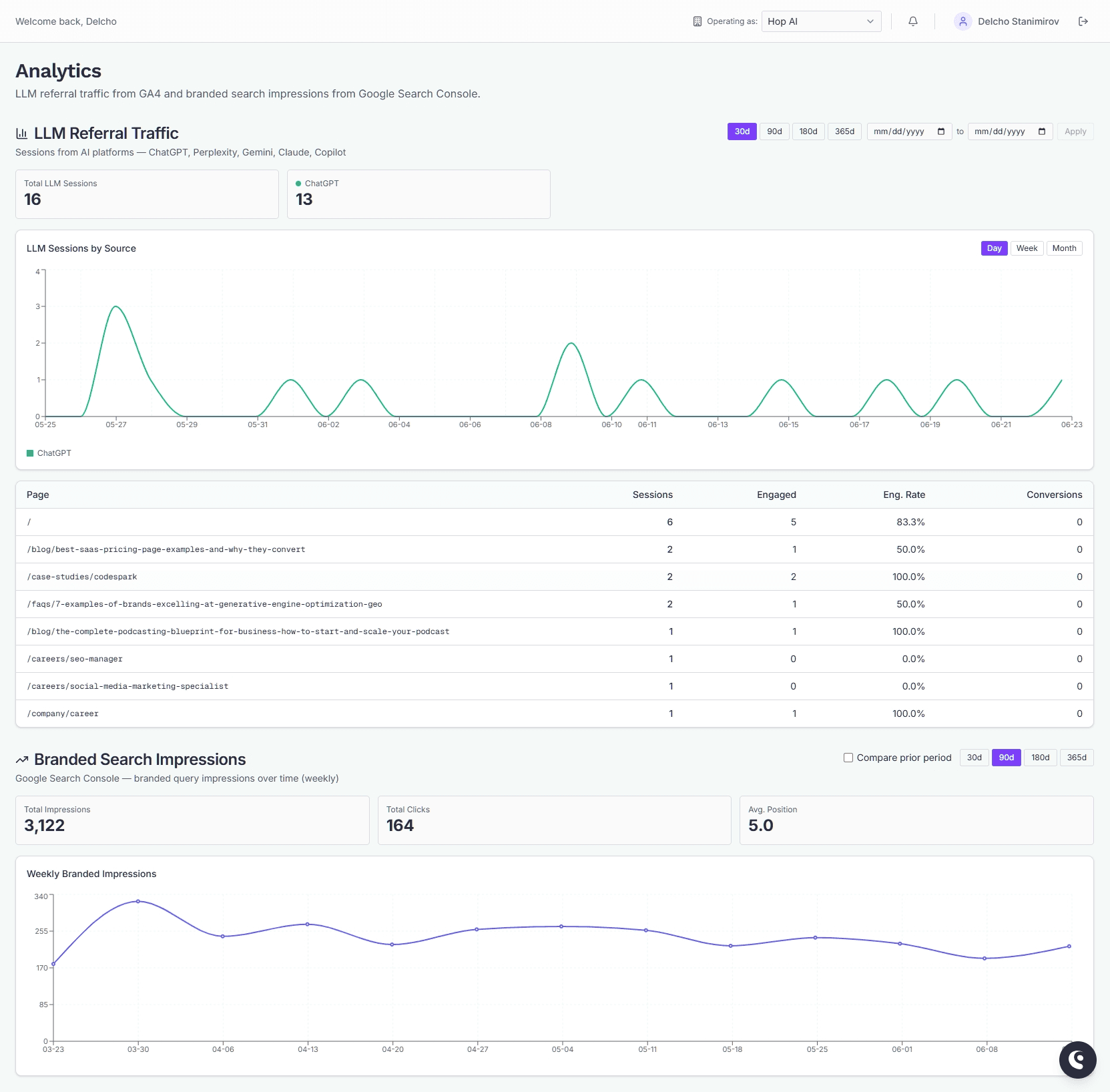Click the 83.3% engagement rate cell
This screenshot has width=1110, height=1092.
pyautogui.click(x=910, y=522)
